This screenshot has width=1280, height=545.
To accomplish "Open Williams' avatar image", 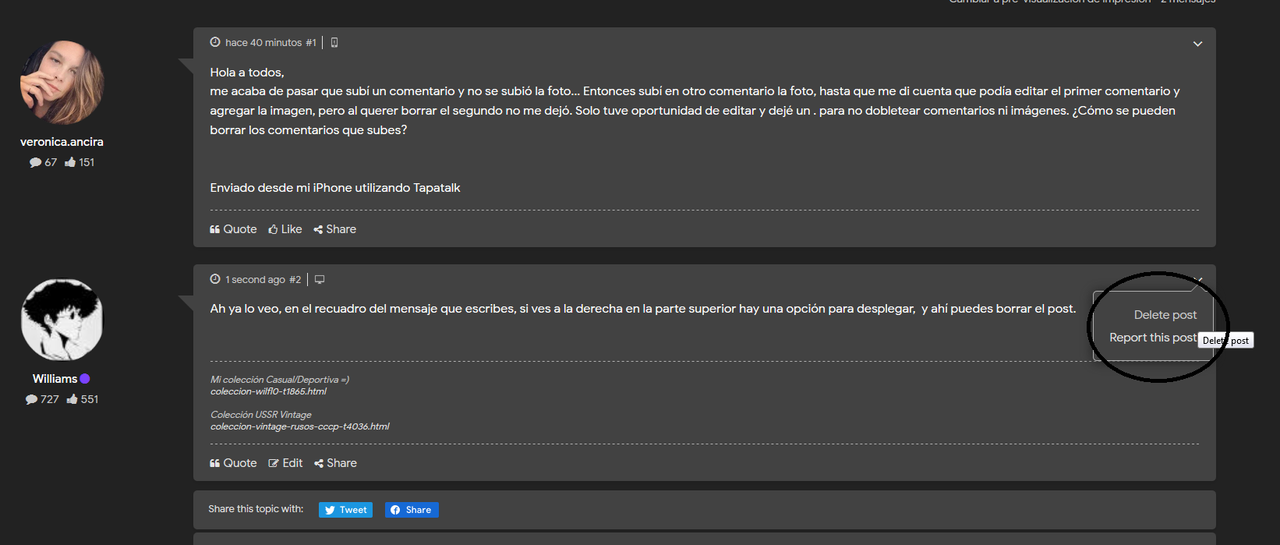I will pos(62,320).
